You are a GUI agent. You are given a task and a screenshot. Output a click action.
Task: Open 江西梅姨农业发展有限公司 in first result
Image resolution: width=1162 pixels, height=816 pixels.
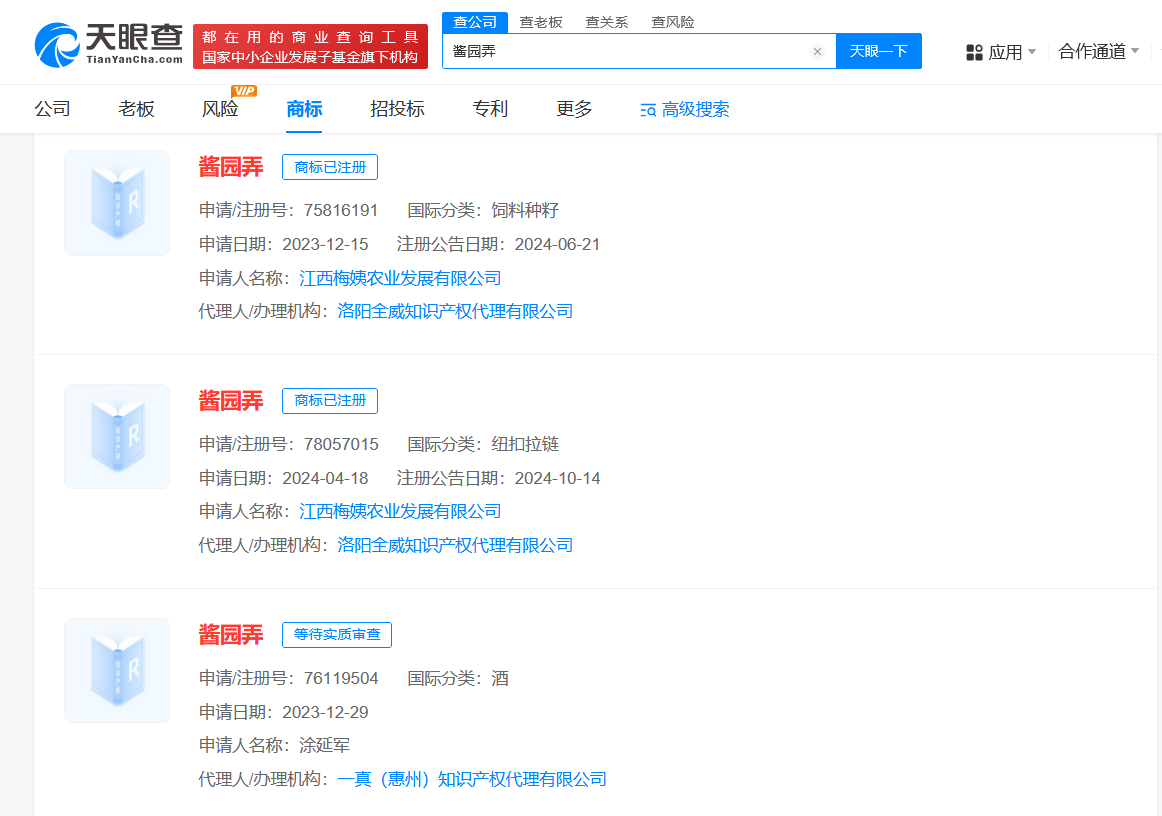400,278
